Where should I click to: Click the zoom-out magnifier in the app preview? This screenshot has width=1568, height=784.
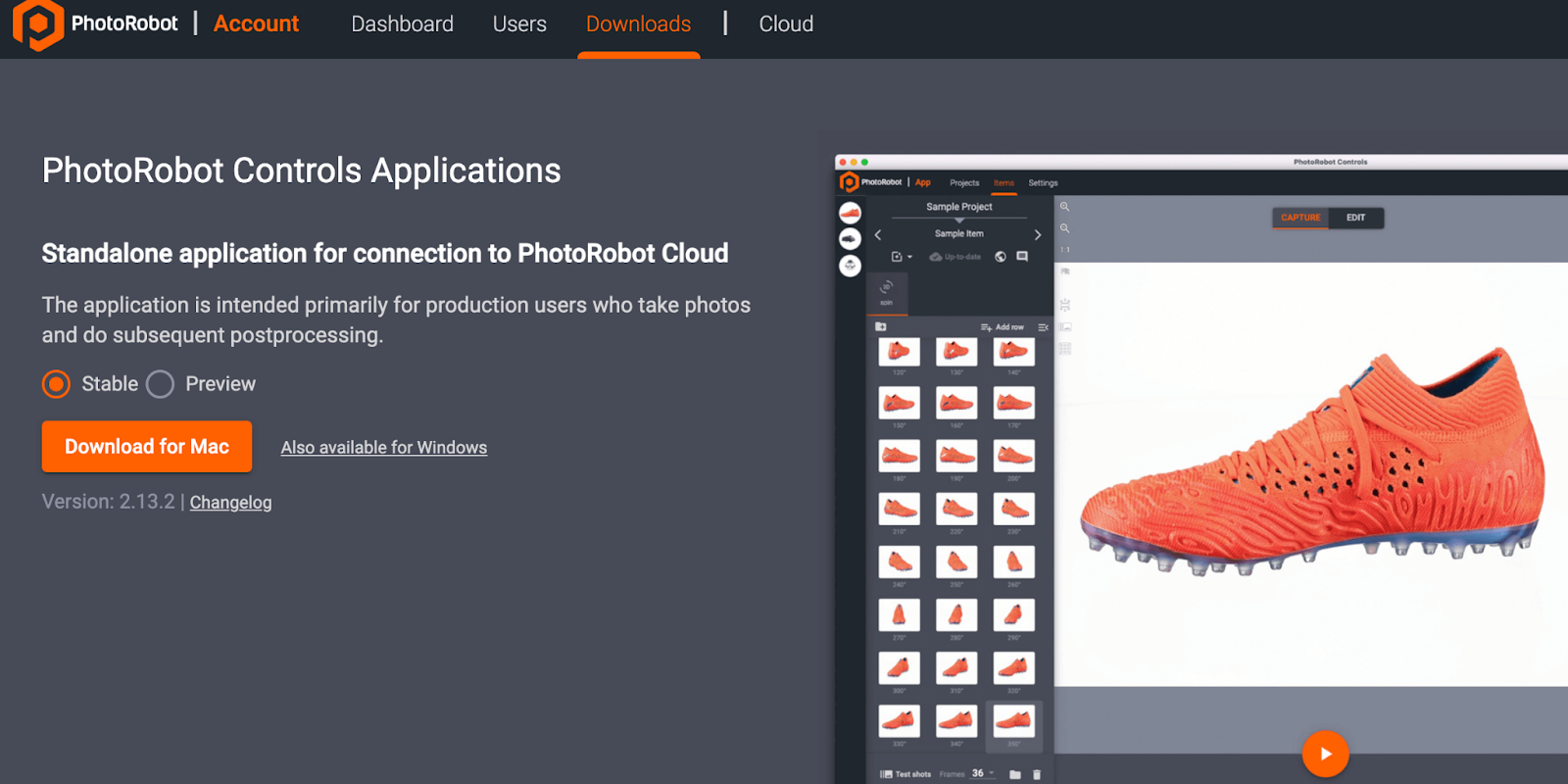[x=1064, y=228]
